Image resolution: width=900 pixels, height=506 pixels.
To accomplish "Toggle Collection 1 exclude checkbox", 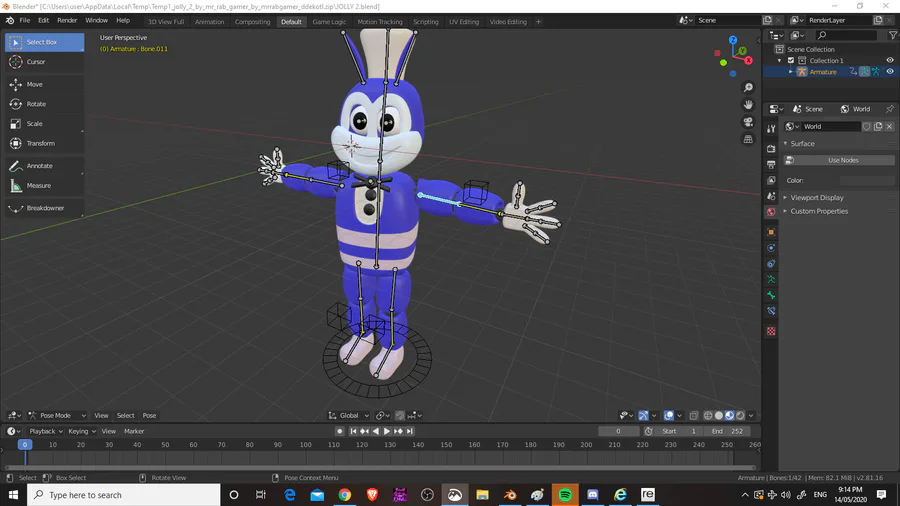I will 791,60.
